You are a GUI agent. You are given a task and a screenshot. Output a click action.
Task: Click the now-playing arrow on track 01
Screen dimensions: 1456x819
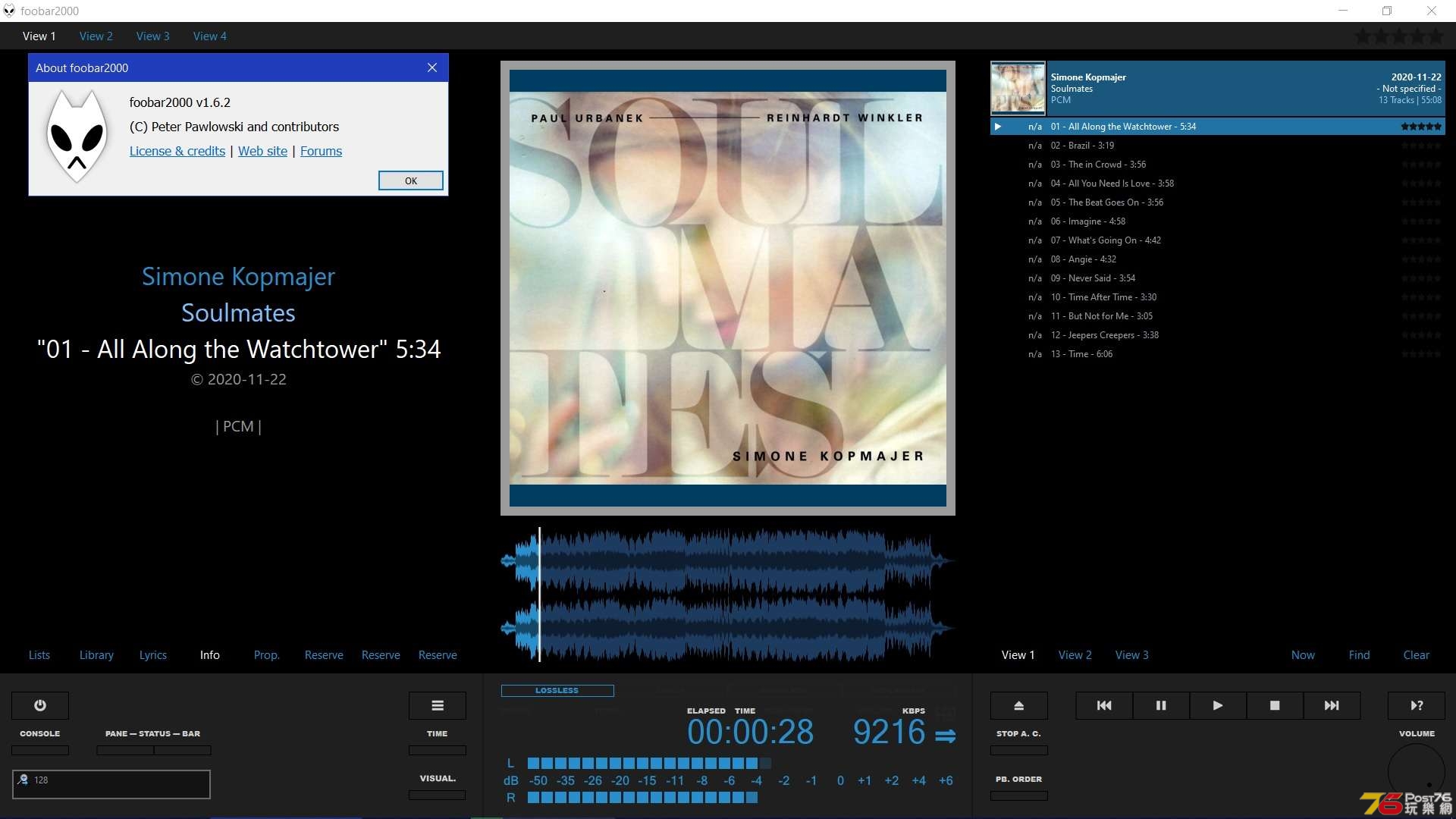click(x=998, y=127)
